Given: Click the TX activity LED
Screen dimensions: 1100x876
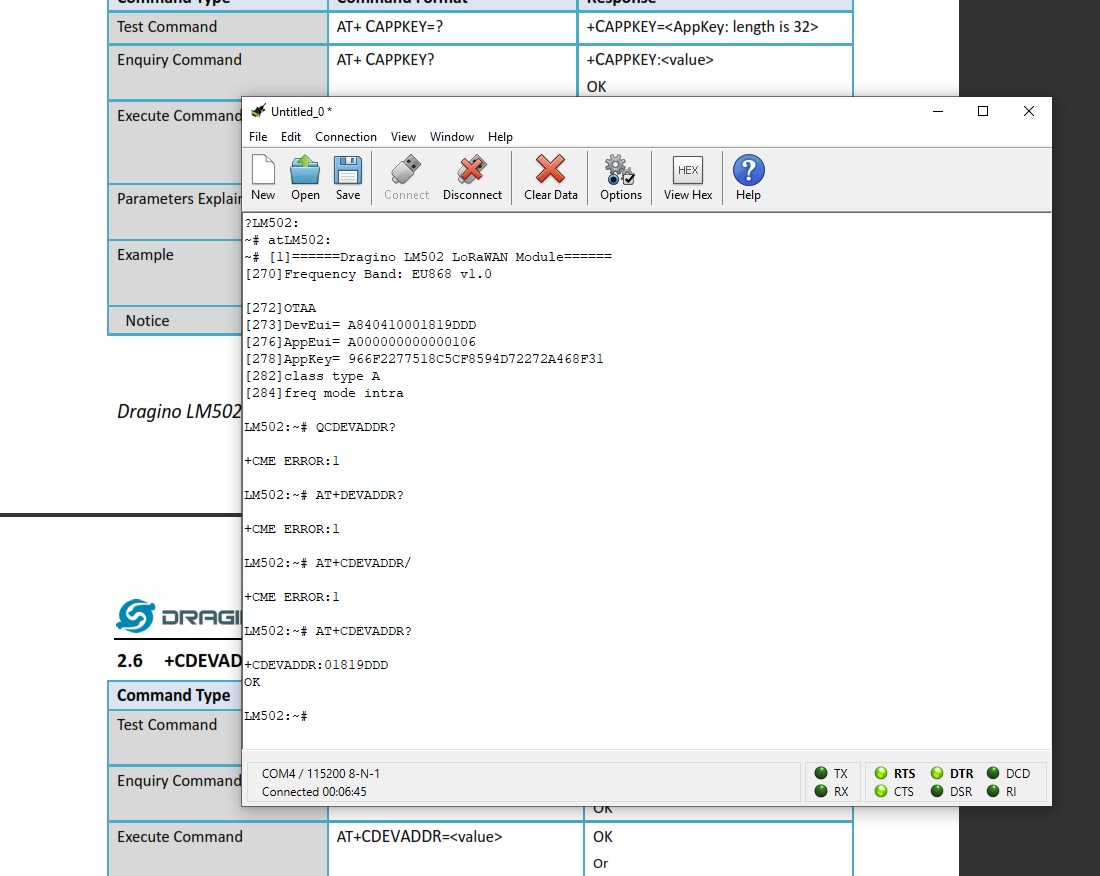Looking at the screenshot, I should point(821,773).
